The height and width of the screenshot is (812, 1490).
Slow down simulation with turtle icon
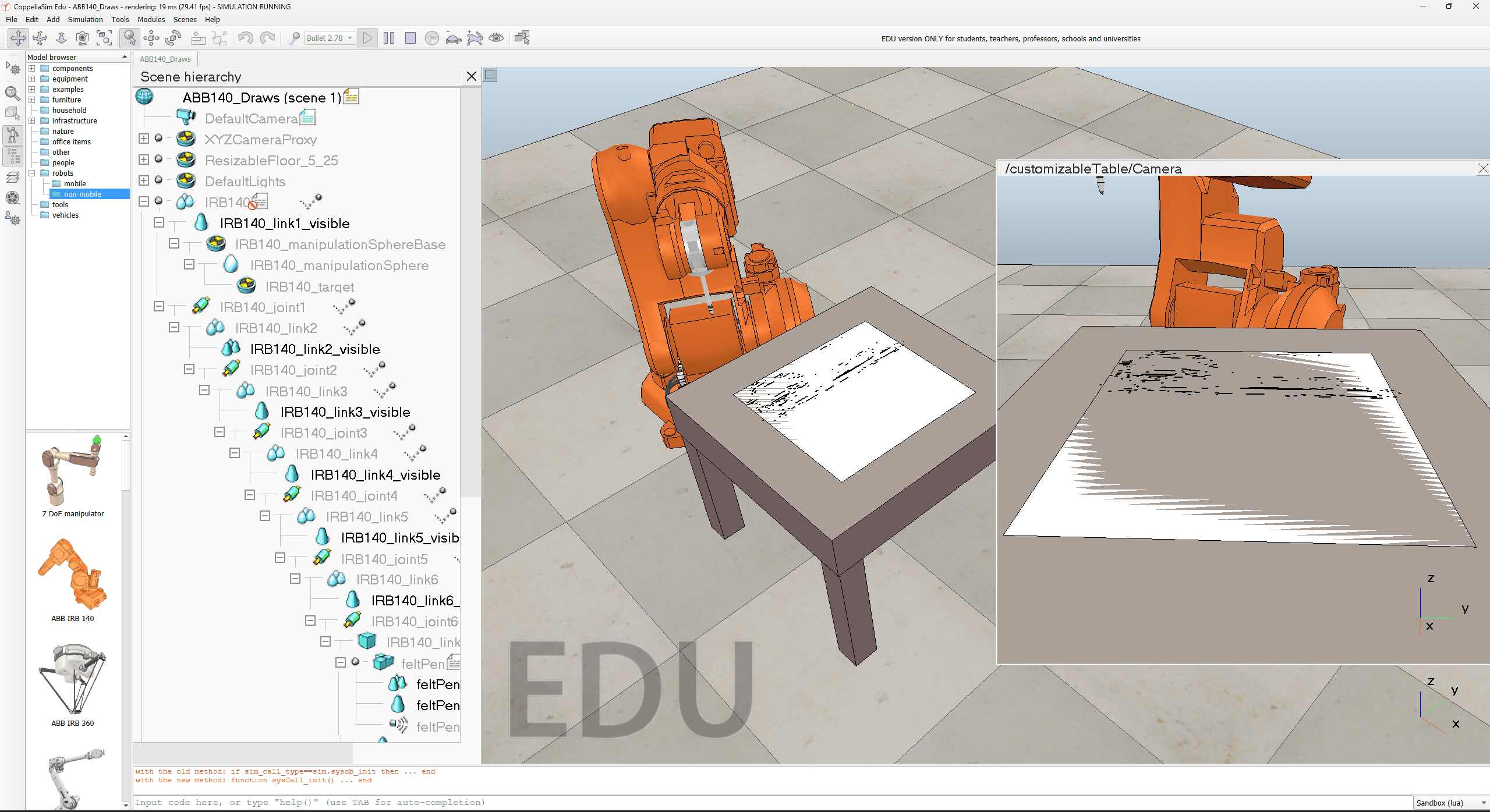(x=453, y=38)
